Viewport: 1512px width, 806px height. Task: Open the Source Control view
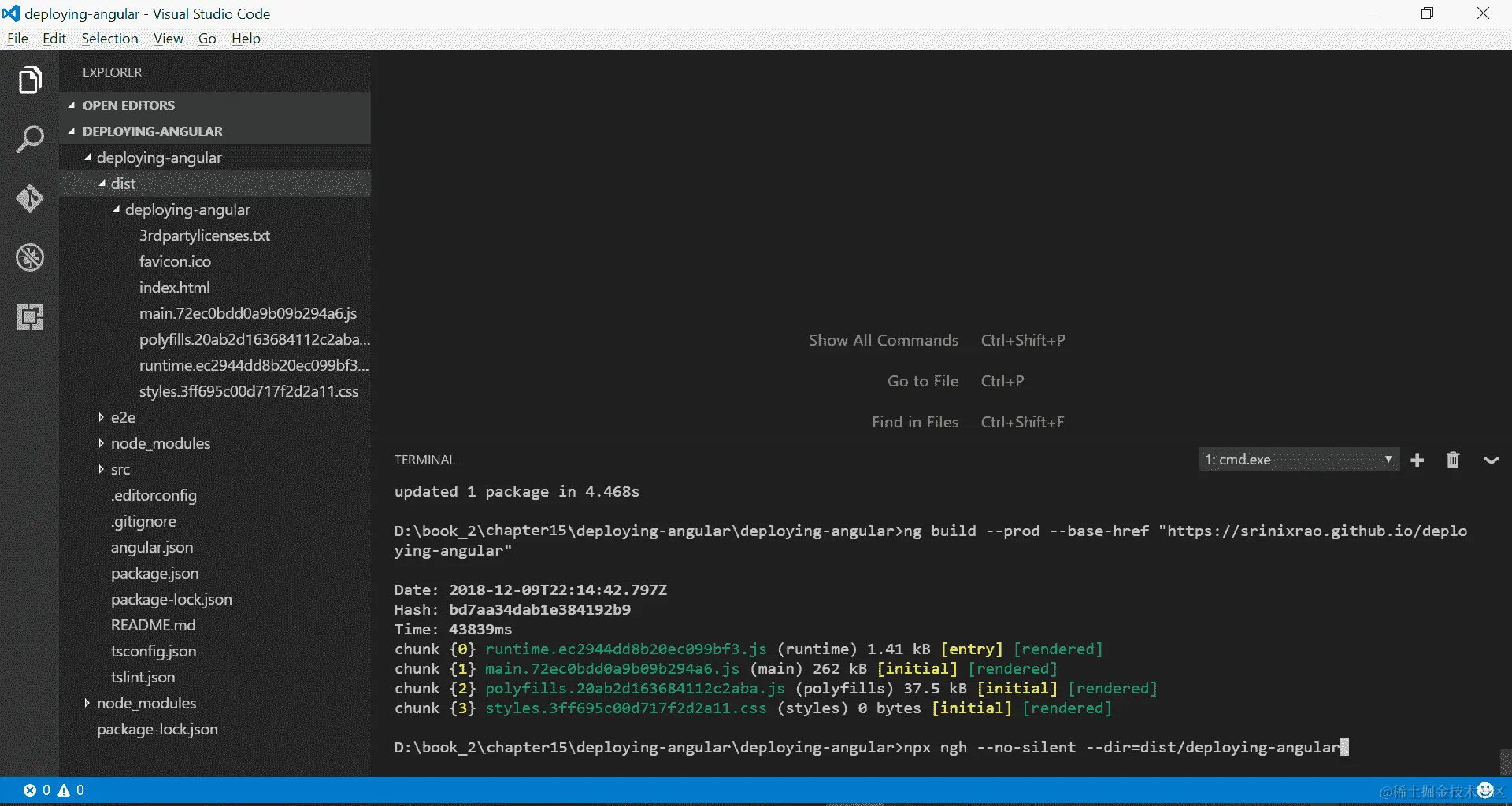pyautogui.click(x=30, y=198)
